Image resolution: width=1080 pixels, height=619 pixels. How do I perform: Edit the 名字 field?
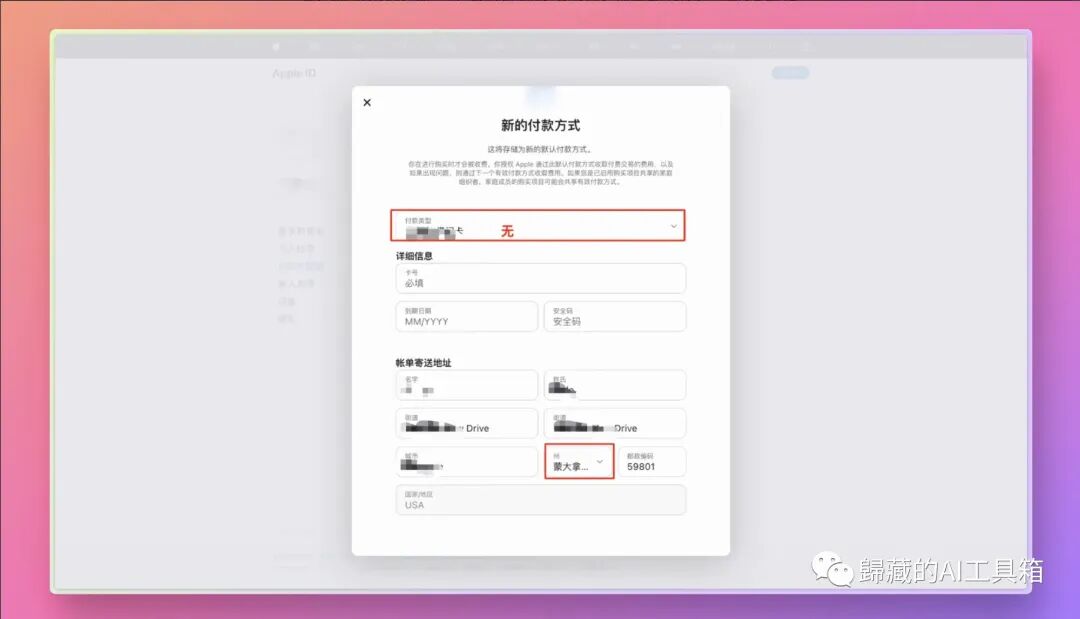point(466,385)
